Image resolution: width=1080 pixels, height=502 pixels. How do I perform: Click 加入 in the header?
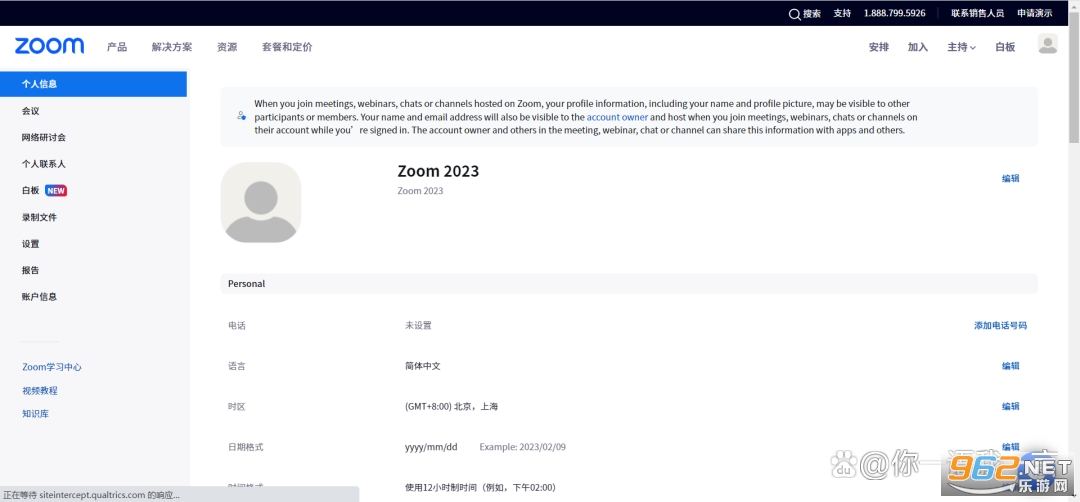[918, 48]
